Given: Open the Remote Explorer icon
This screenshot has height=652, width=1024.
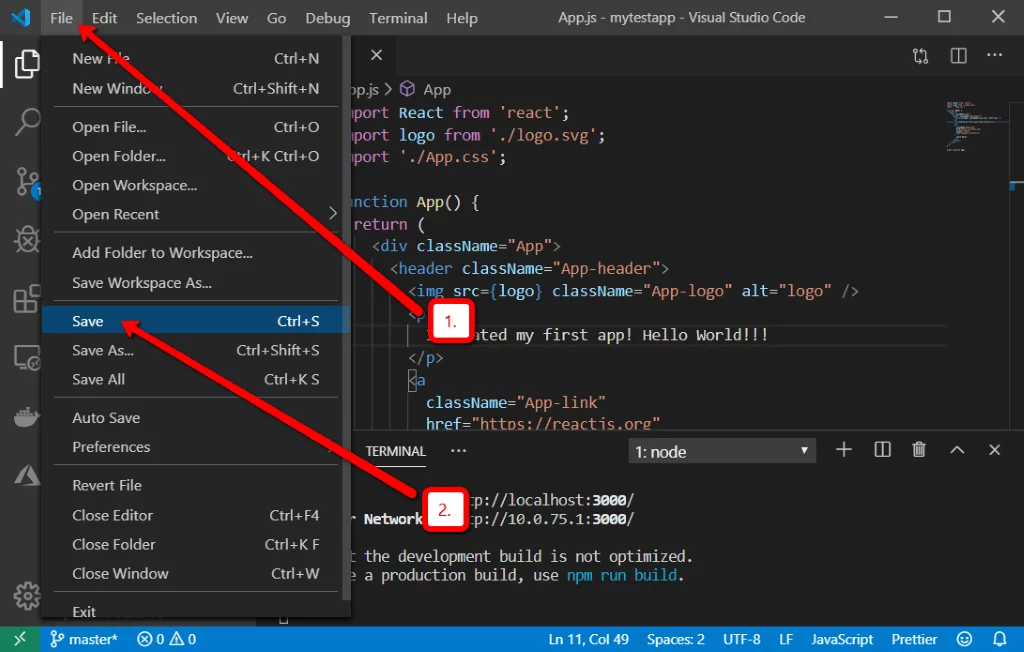Looking at the screenshot, I should point(27,358).
